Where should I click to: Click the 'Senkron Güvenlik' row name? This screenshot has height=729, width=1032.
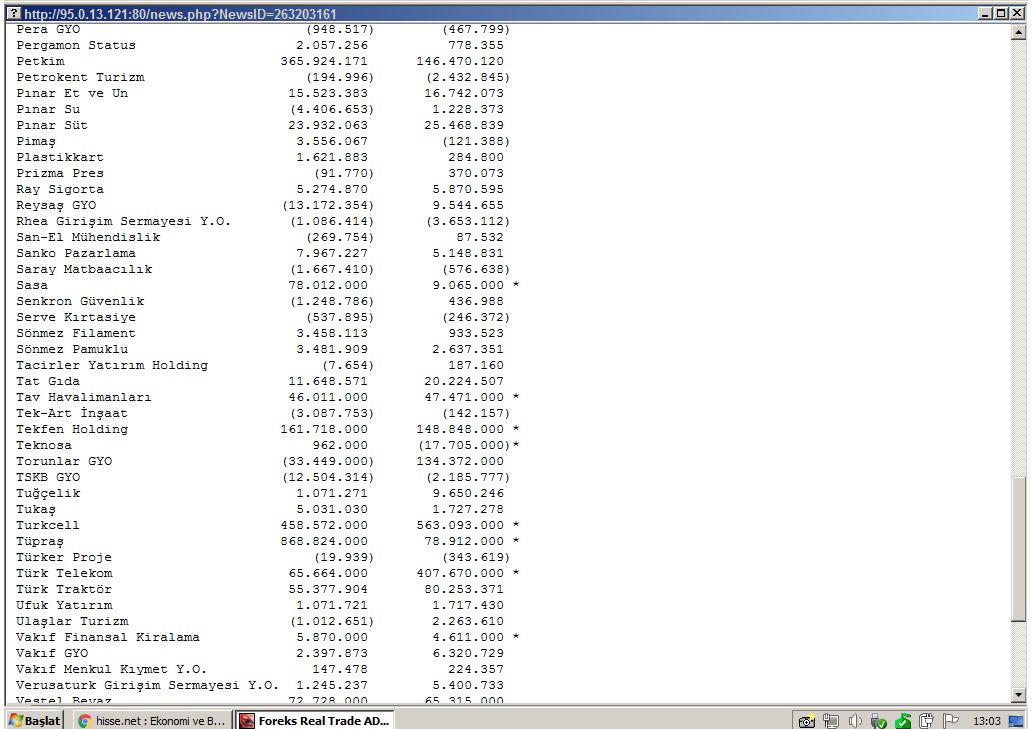click(x=80, y=301)
